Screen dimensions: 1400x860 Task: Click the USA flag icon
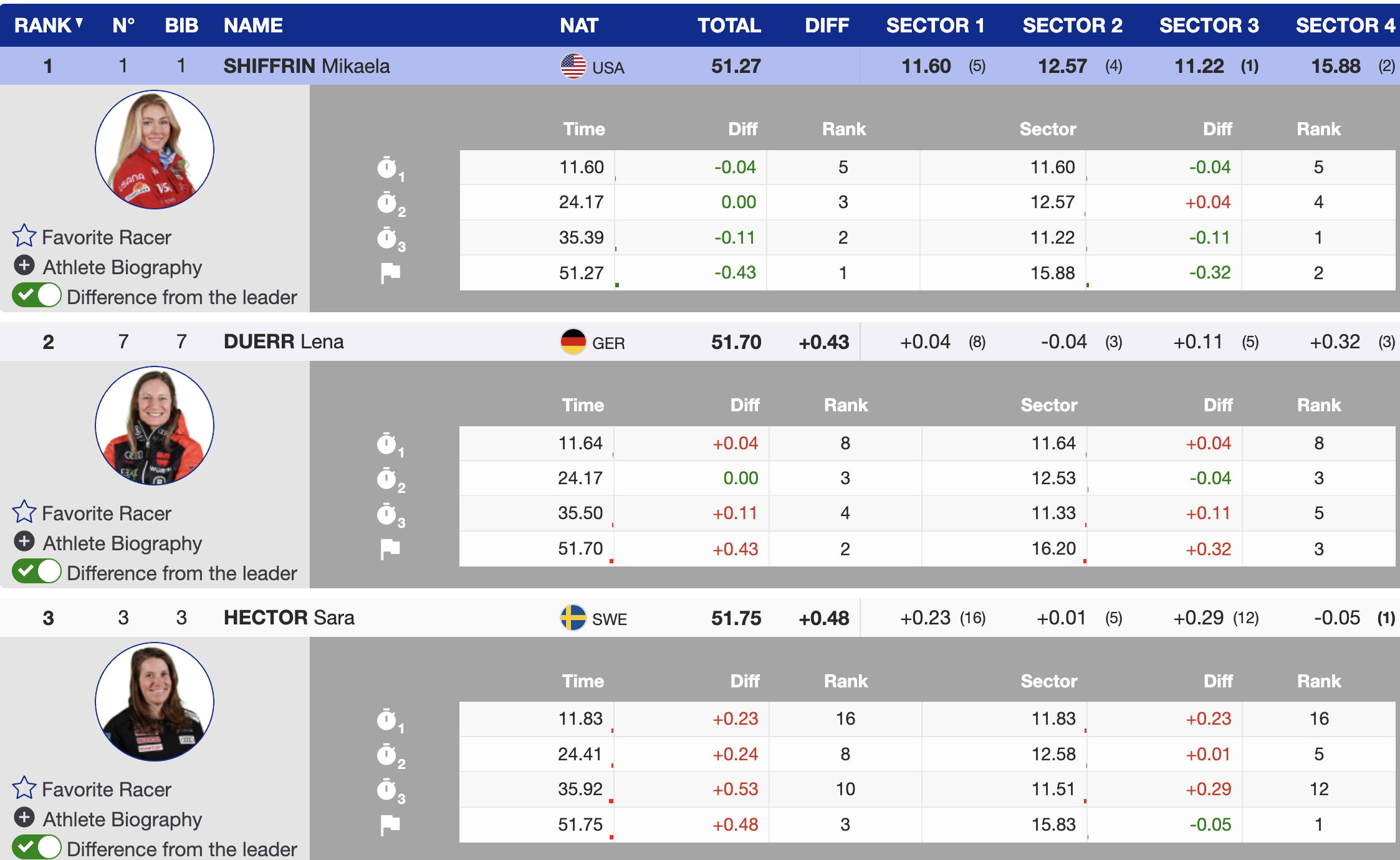pyautogui.click(x=573, y=66)
